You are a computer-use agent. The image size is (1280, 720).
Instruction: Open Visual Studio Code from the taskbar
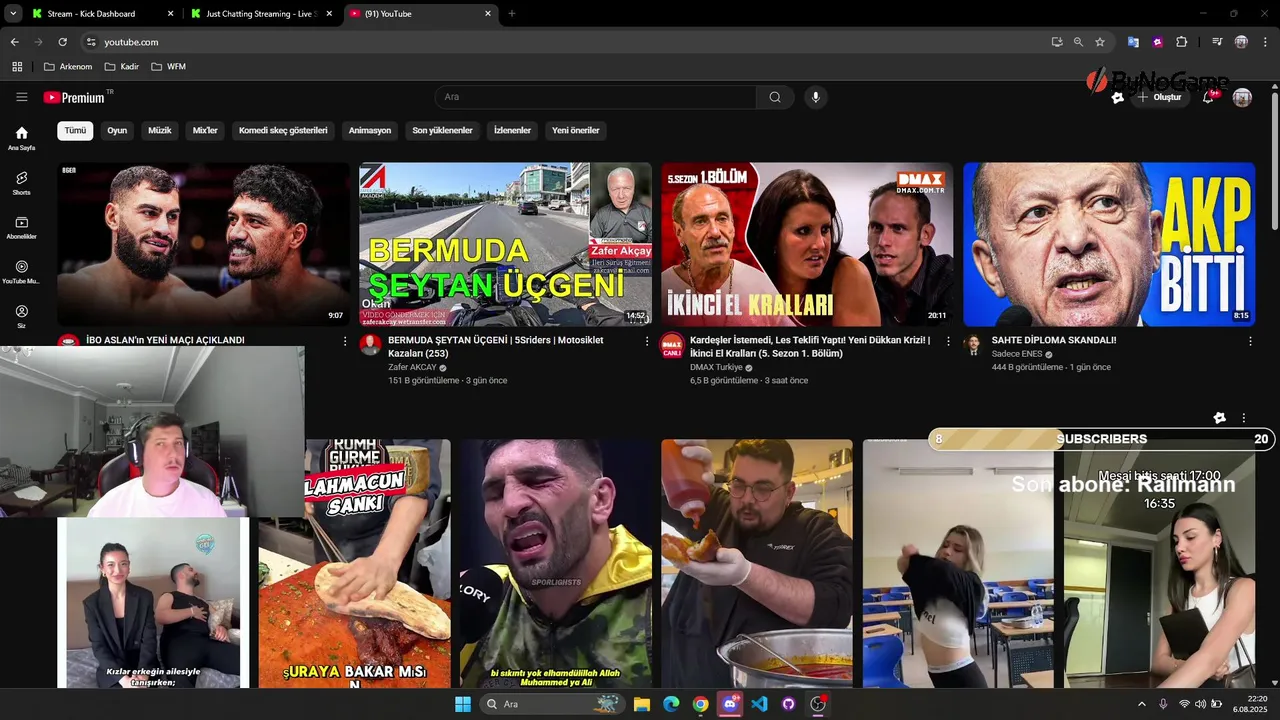click(x=759, y=704)
